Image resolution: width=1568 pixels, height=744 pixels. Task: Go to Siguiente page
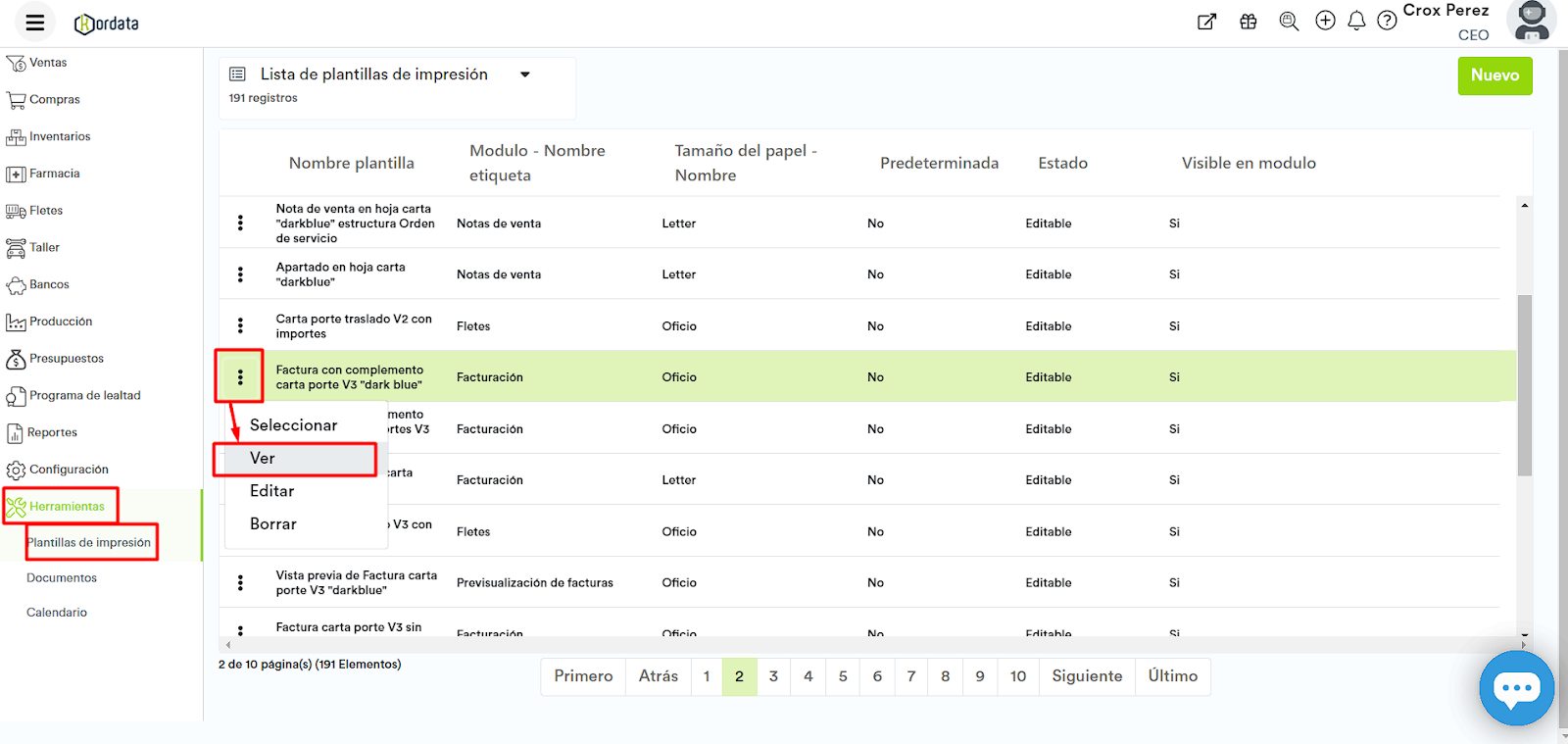(1087, 676)
